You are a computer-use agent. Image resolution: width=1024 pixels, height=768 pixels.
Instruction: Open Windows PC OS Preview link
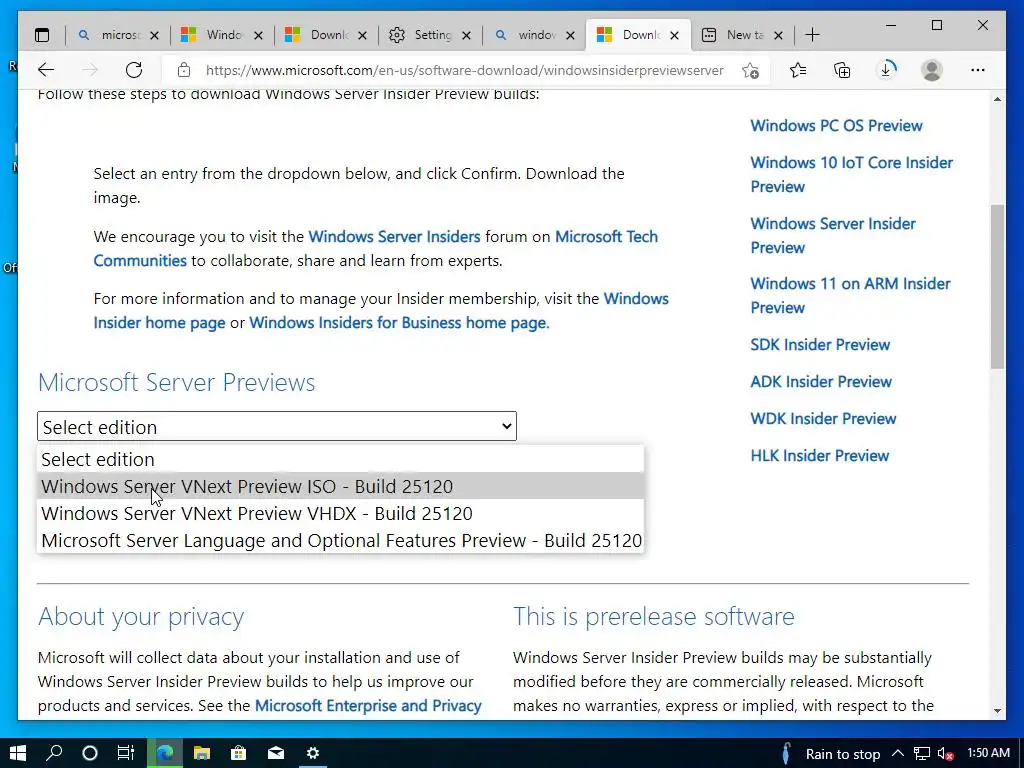pyautogui.click(x=836, y=125)
